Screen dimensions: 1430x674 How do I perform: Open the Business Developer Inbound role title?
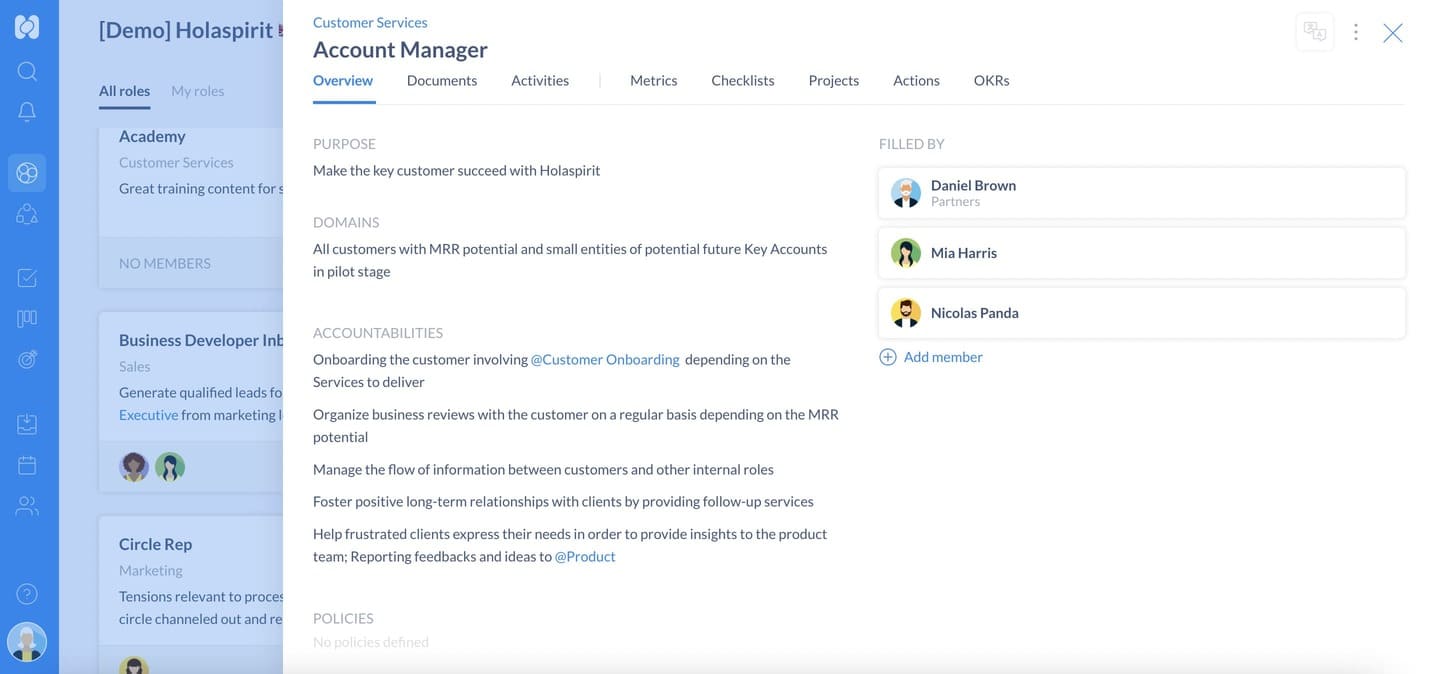pos(201,340)
